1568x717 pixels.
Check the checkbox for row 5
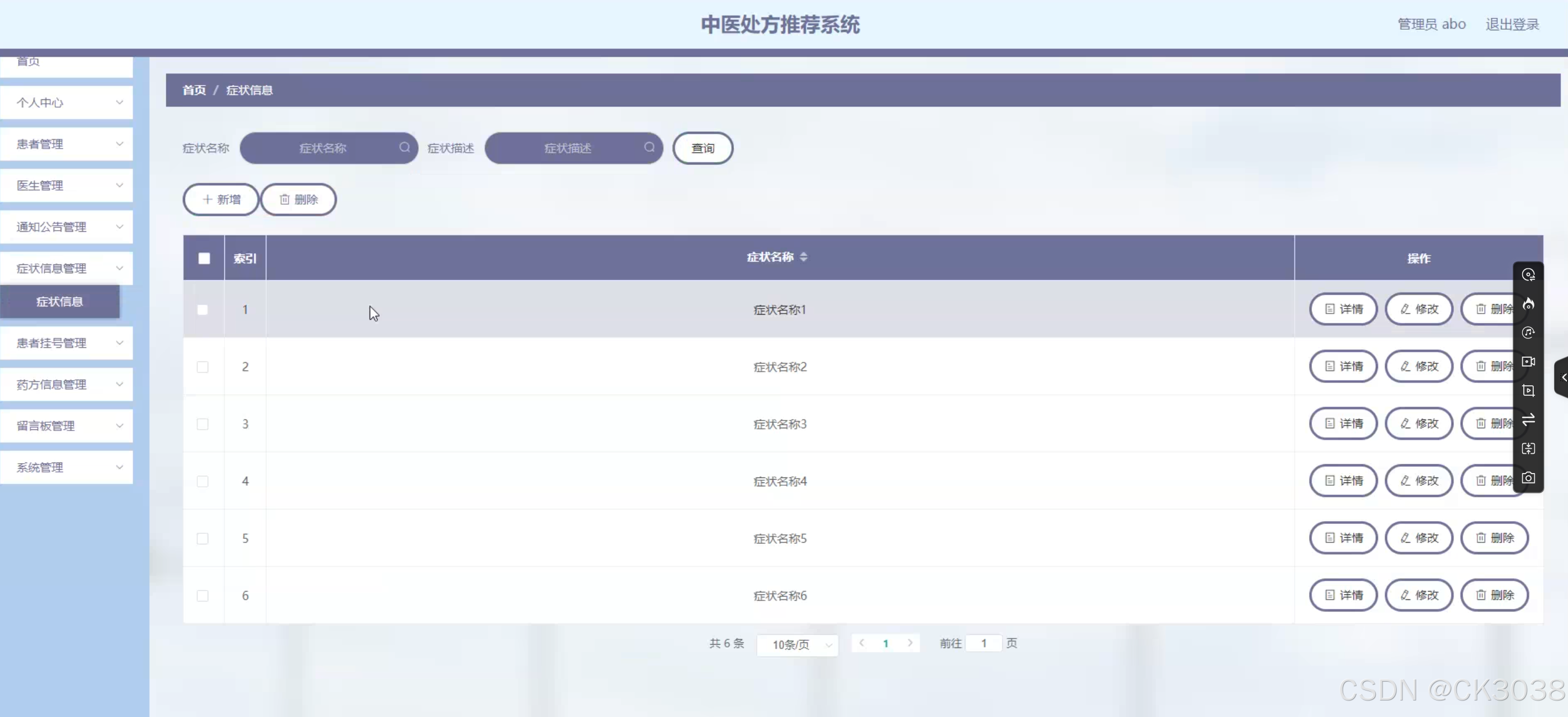click(x=203, y=538)
